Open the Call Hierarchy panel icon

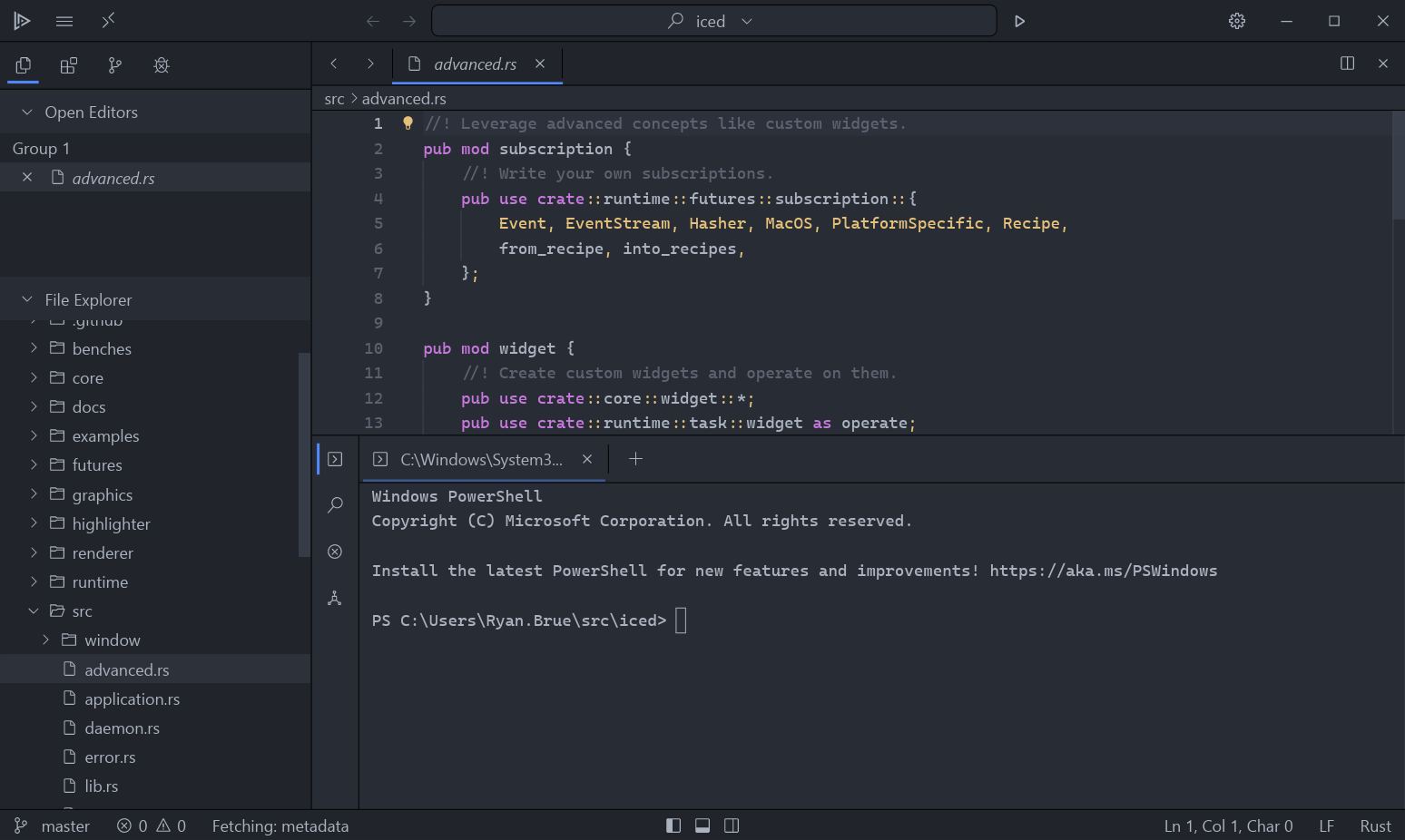click(335, 598)
